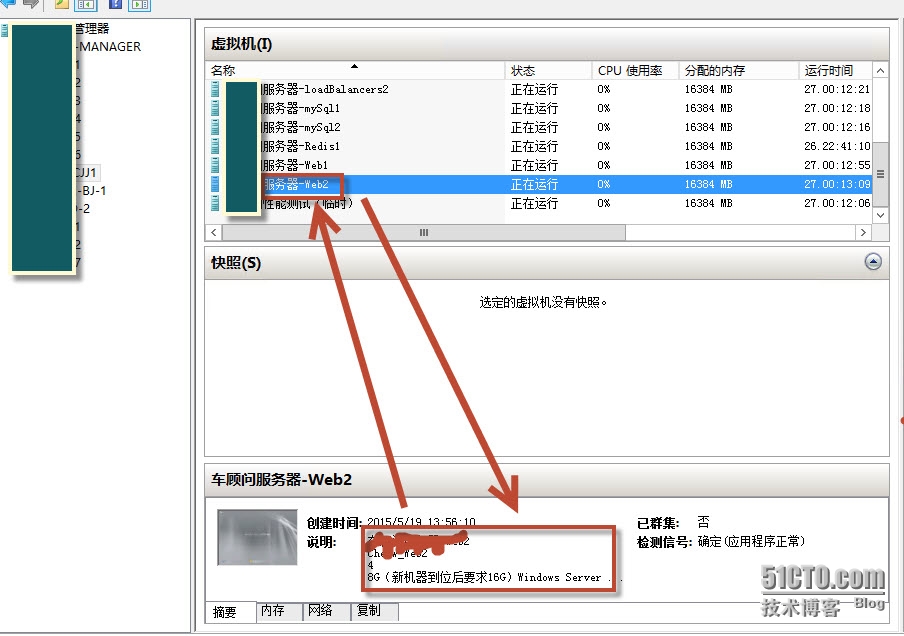Sort the VM list by CPU 使用率 column
Viewport: 904px width, 636px height.
[x=635, y=70]
